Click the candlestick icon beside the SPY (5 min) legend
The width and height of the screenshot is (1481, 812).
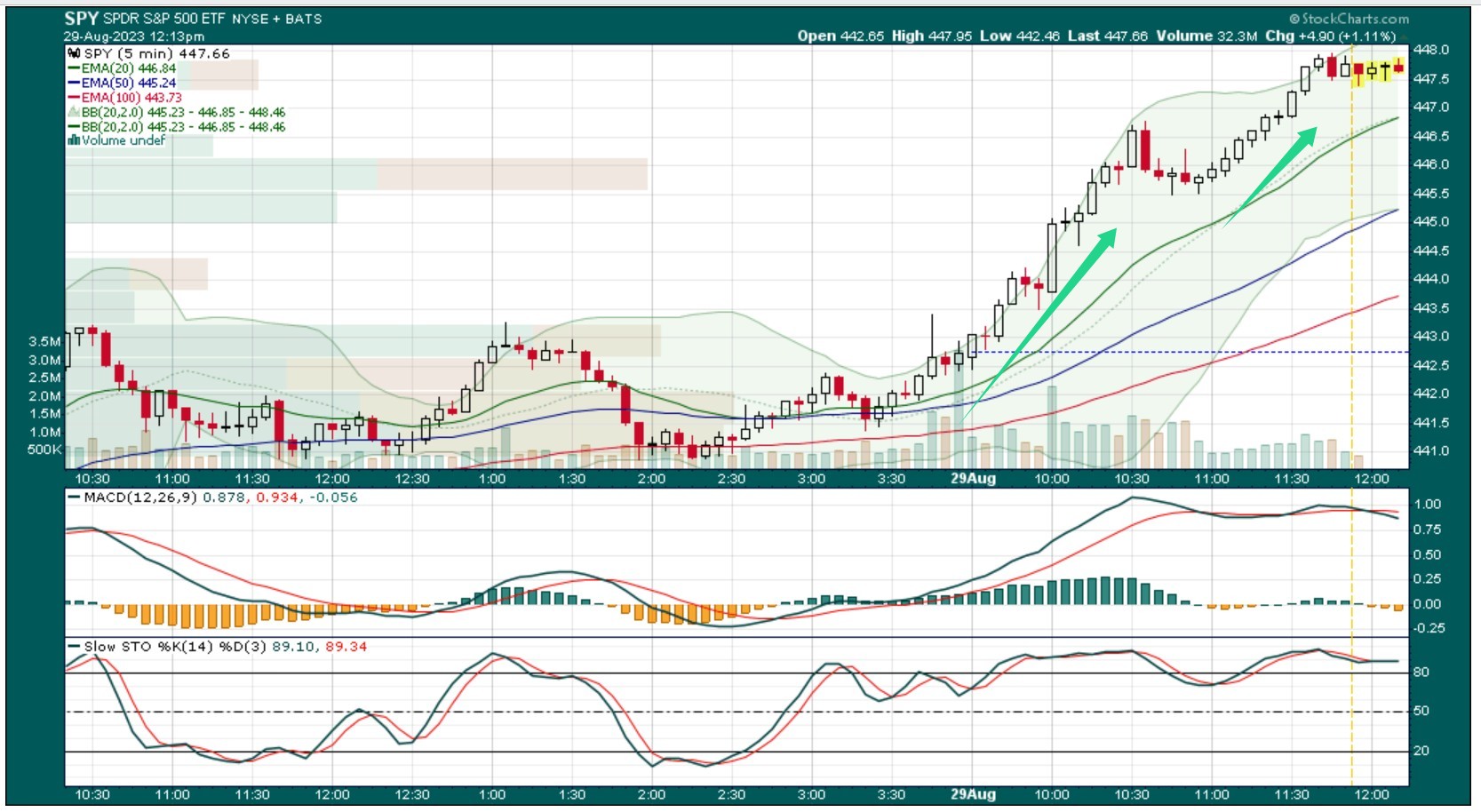coord(74,53)
